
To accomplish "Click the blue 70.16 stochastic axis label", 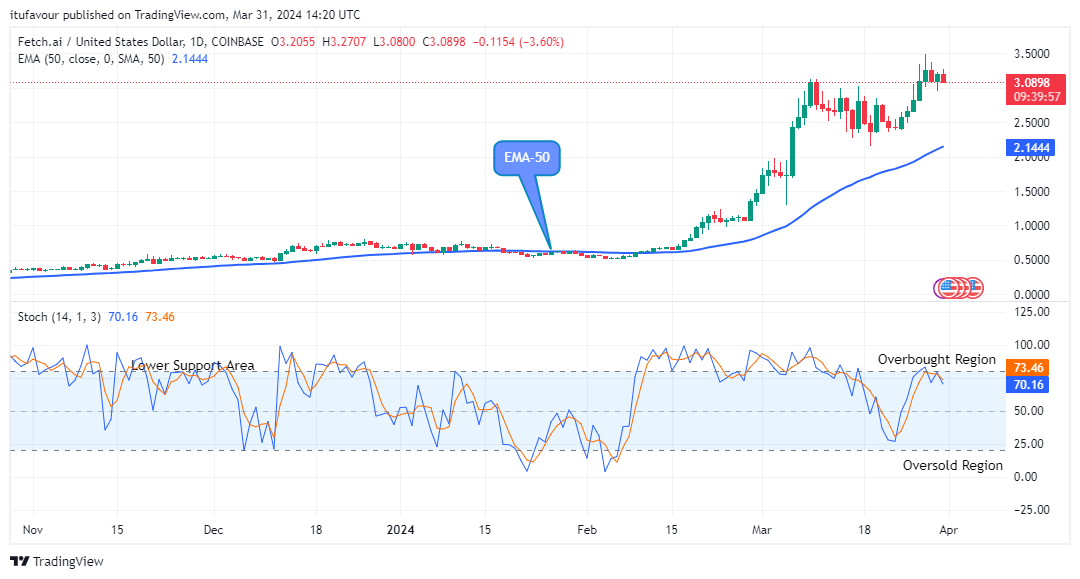I will [1028, 385].
